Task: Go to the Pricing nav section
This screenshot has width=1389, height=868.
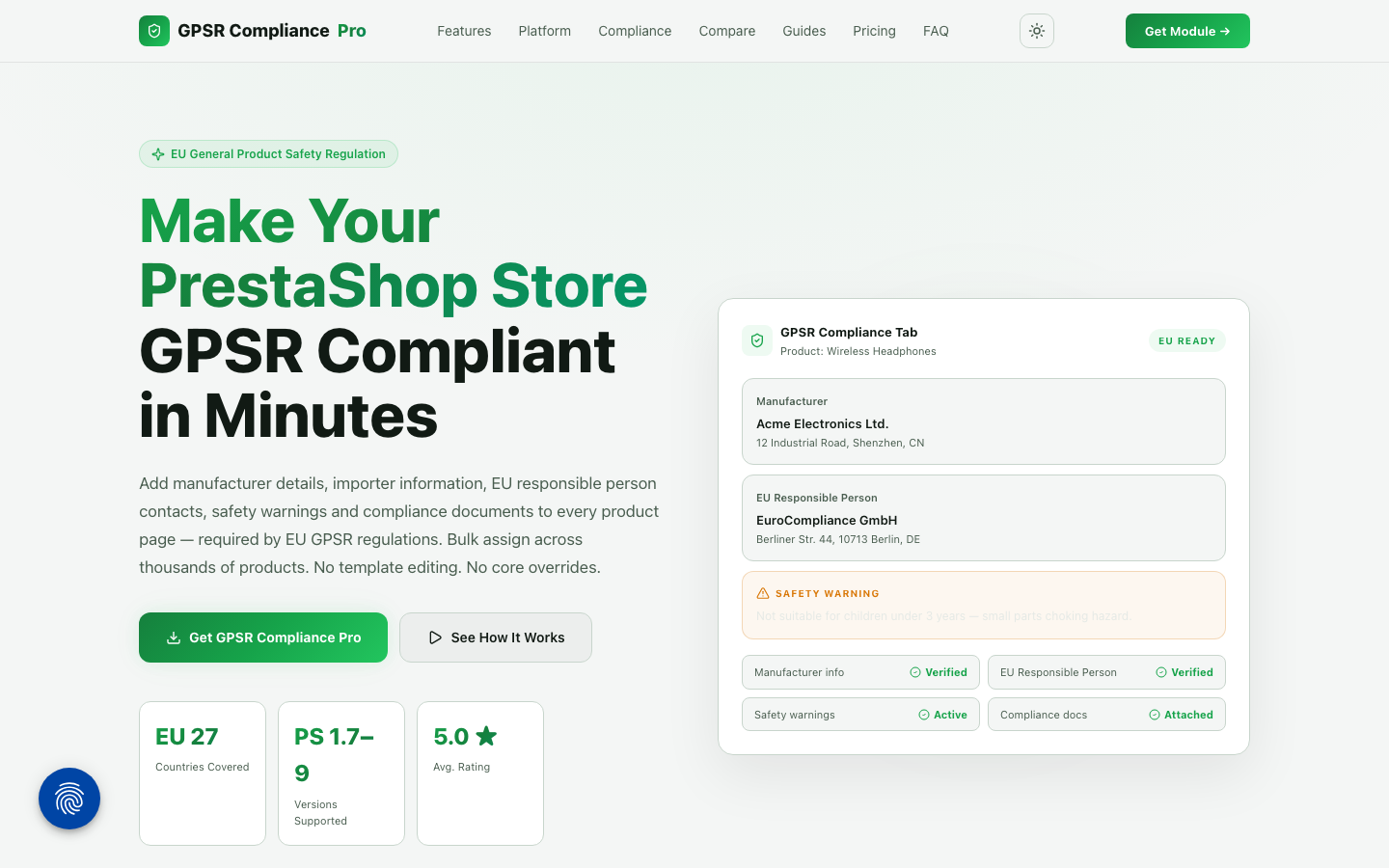Action: [x=874, y=31]
